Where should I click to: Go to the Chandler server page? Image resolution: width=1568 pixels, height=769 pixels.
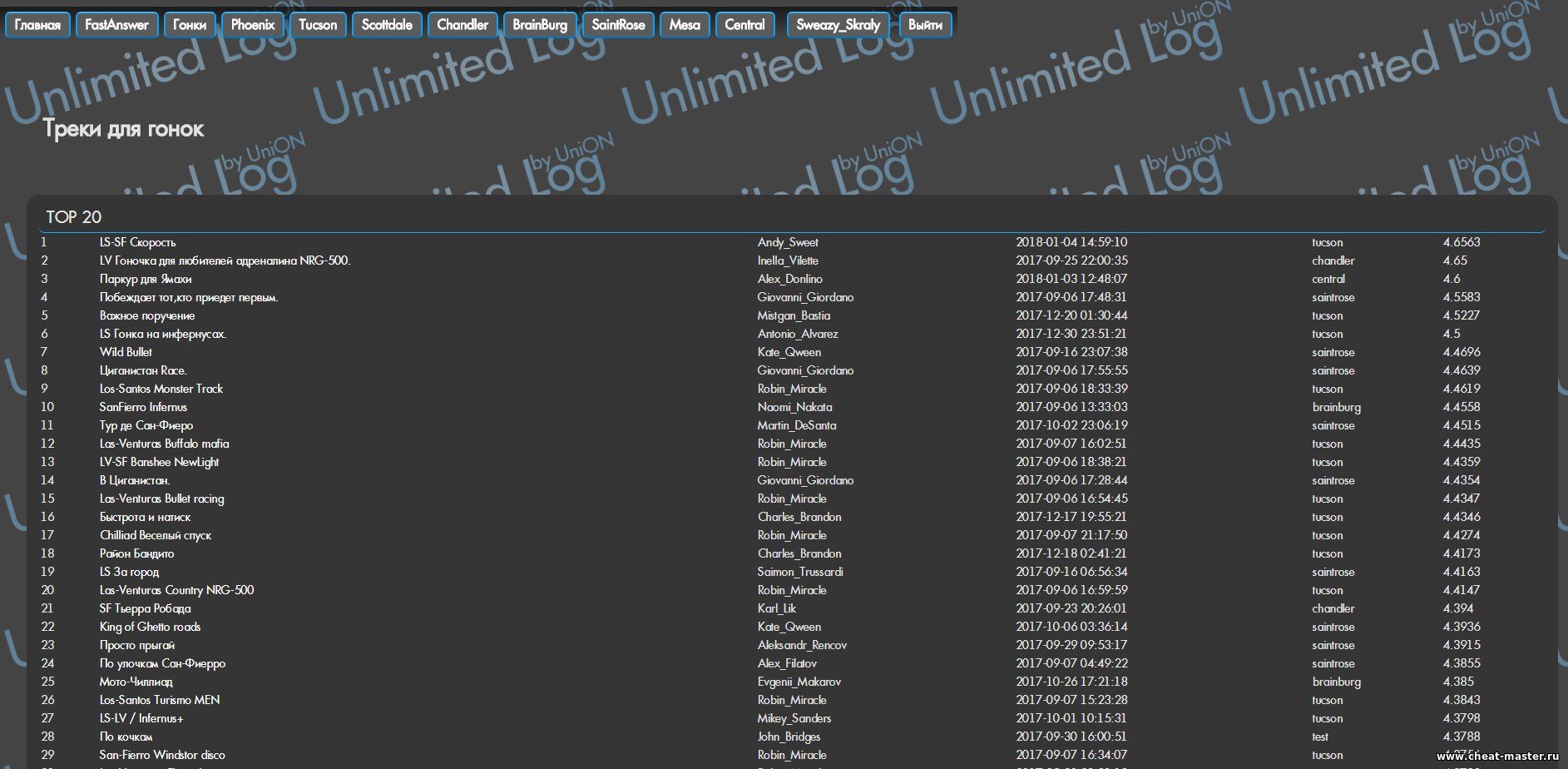(462, 25)
